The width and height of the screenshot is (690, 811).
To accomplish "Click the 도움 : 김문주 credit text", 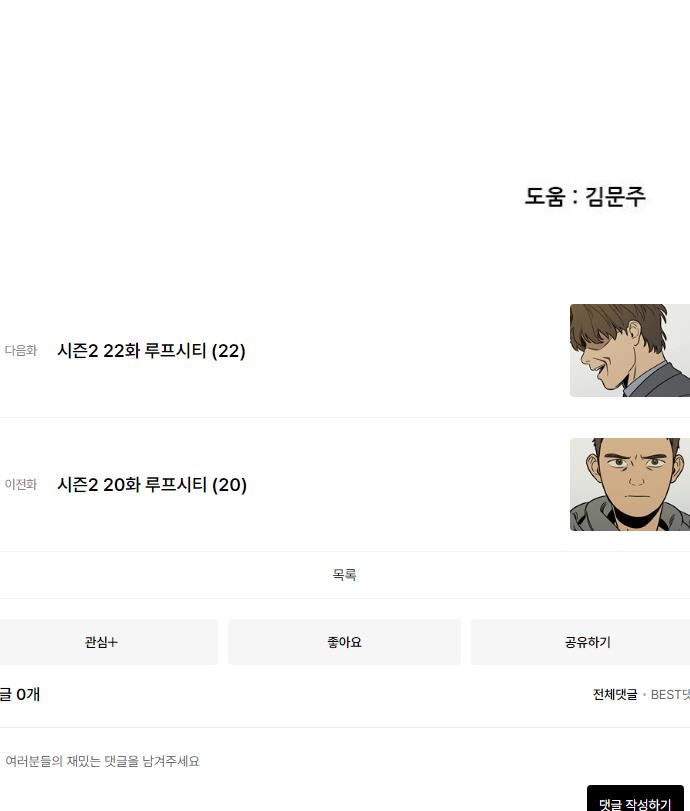I will 585,196.
